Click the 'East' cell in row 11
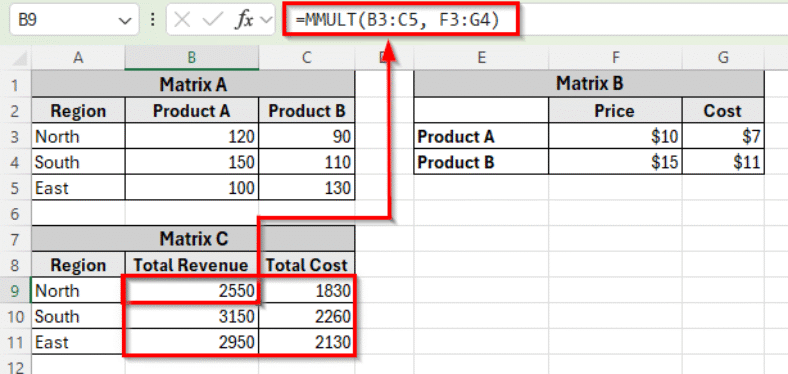The image size is (788, 374). (78, 342)
